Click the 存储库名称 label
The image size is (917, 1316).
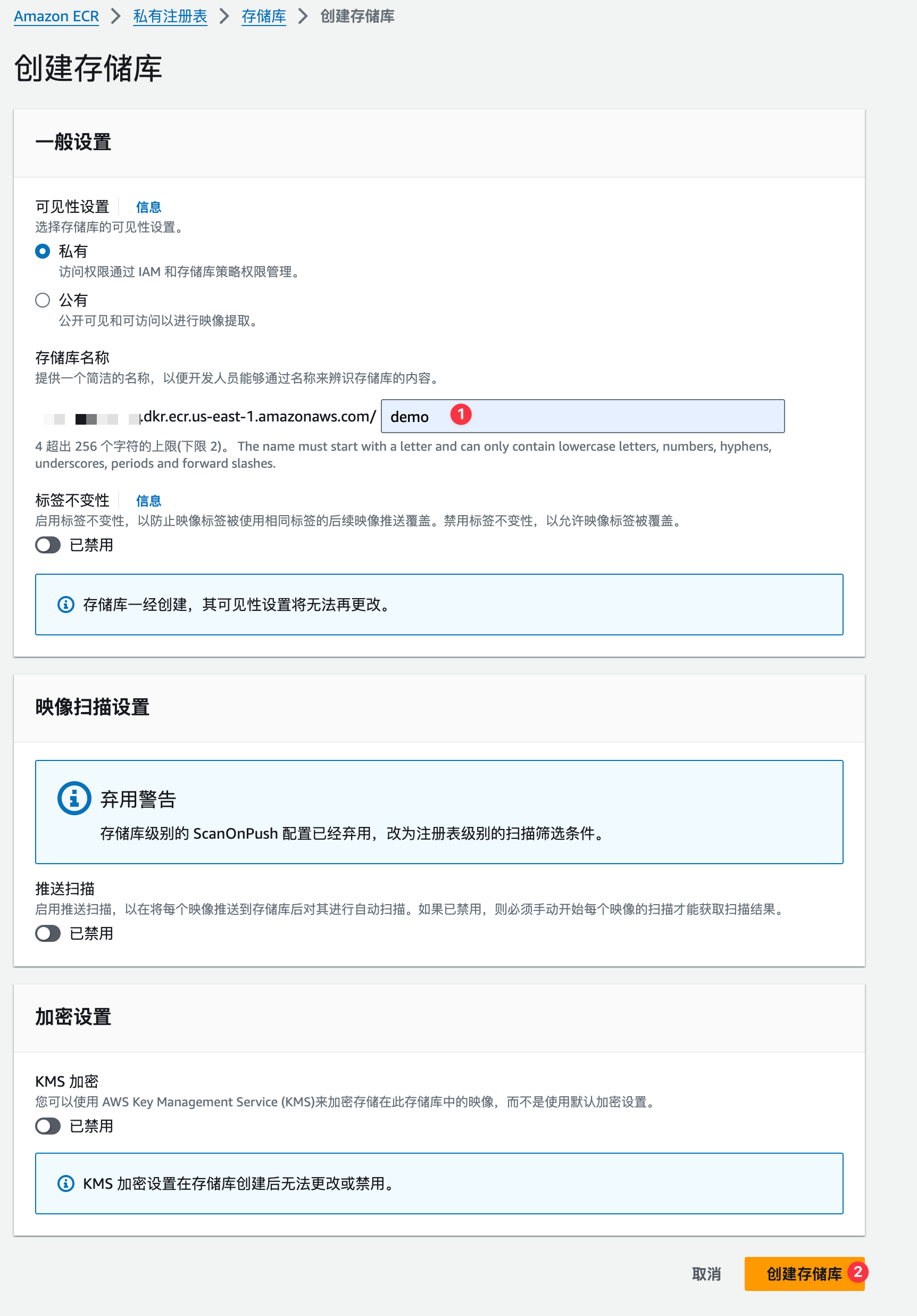coord(72,358)
